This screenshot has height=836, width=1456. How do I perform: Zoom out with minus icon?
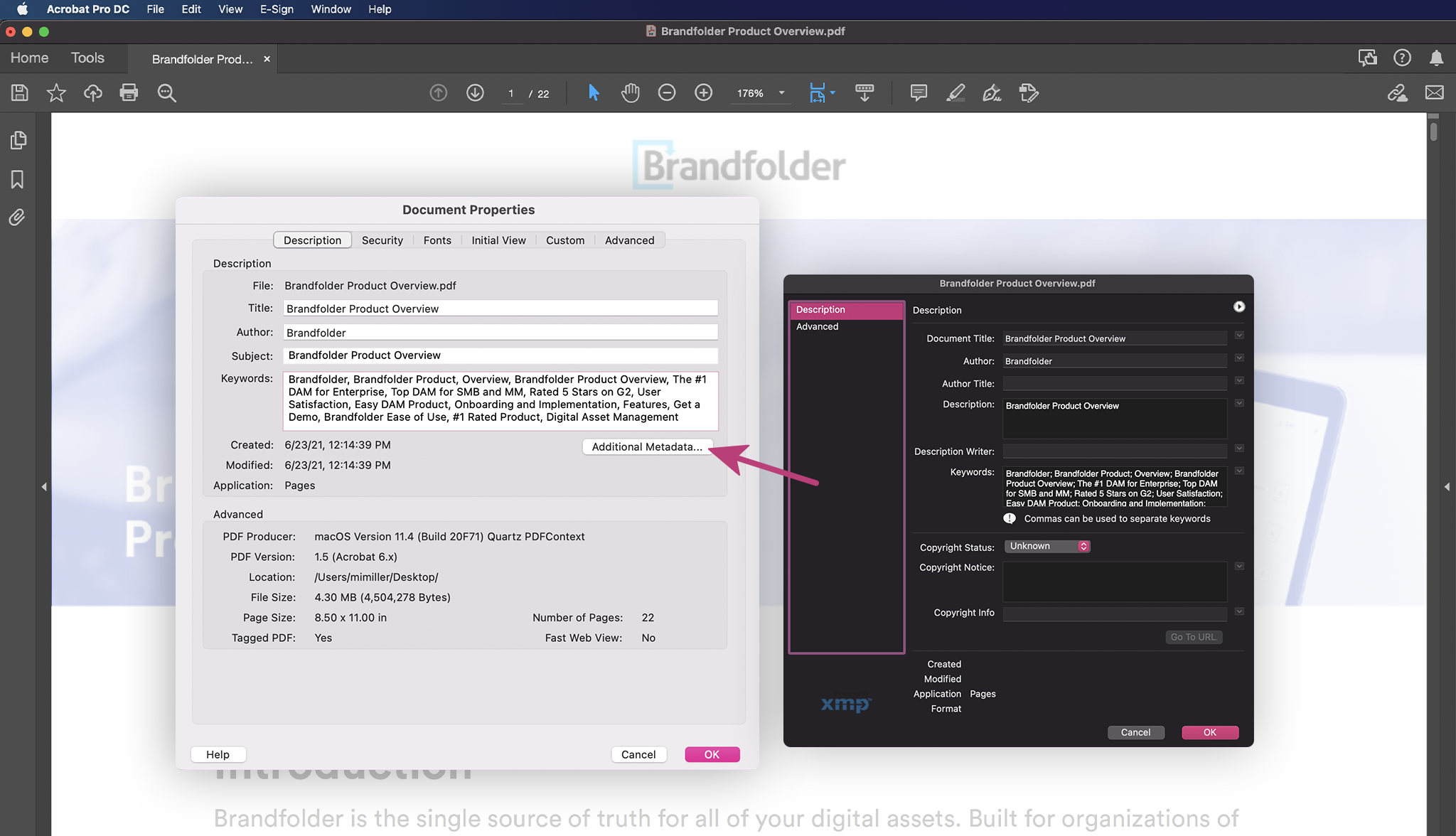(667, 92)
